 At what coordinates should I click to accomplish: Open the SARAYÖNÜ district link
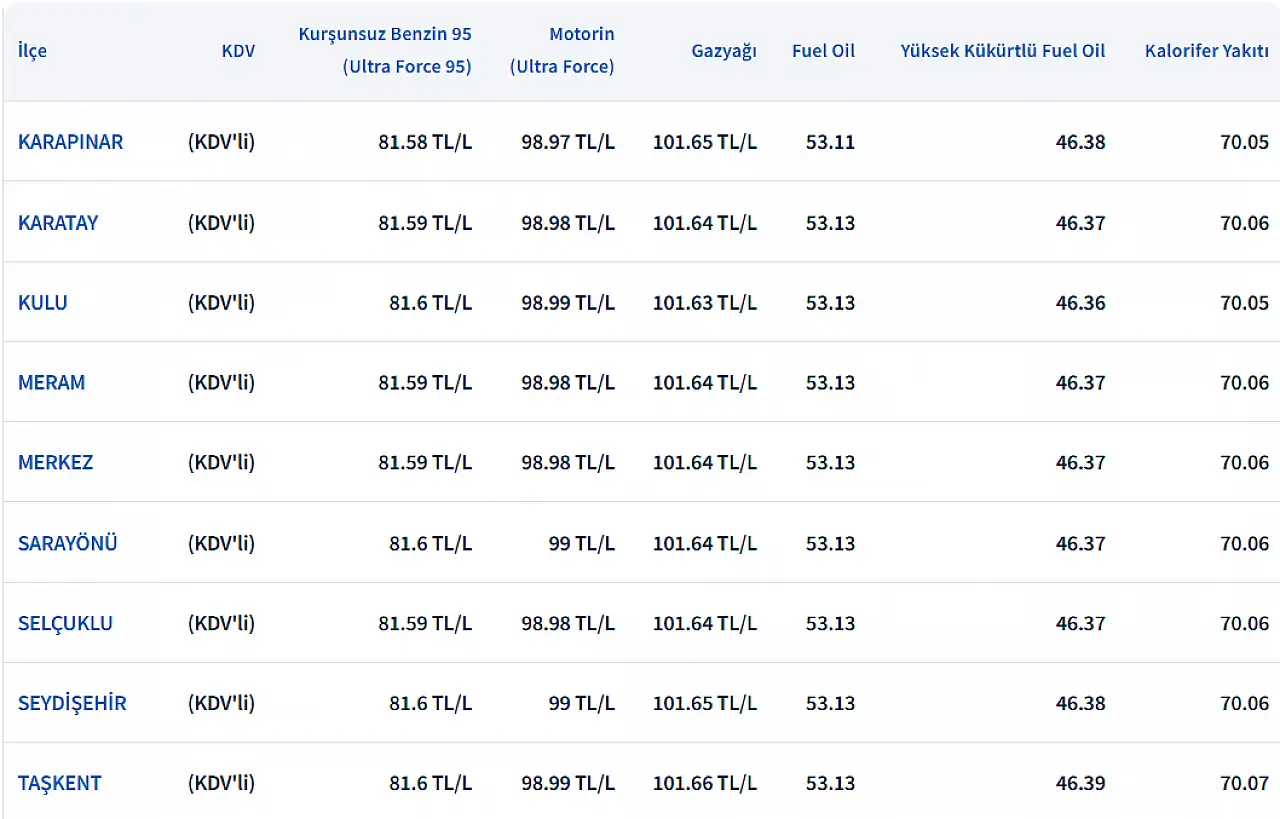click(67, 544)
